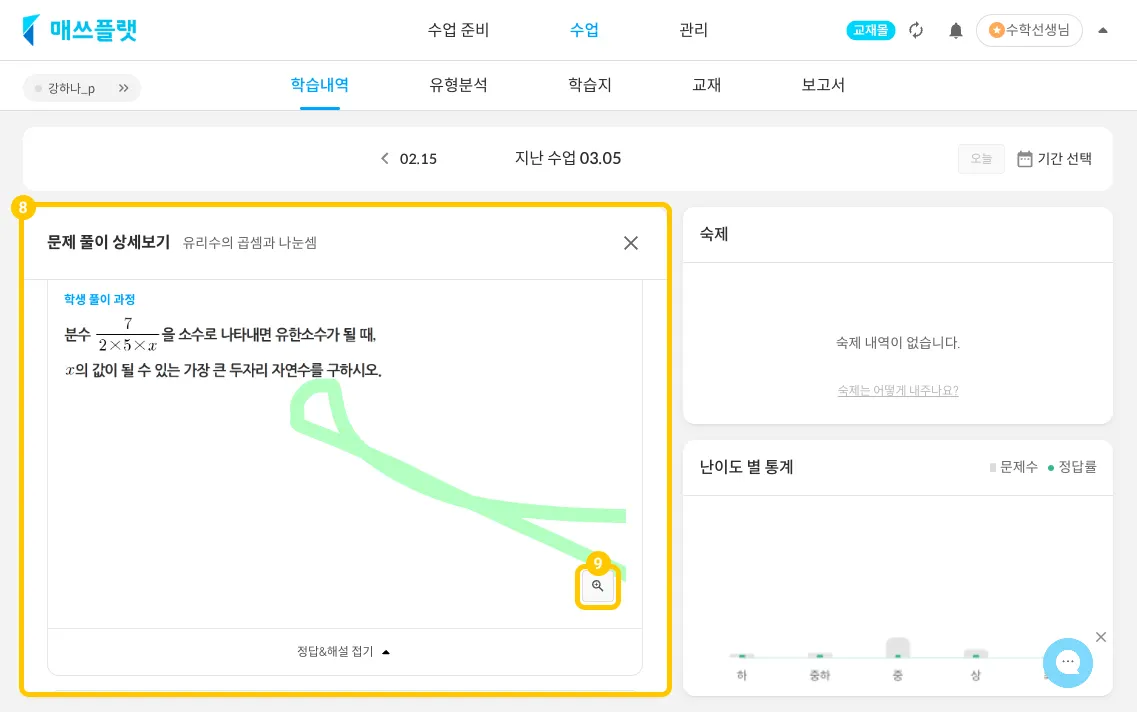Open the 관리 menu

(693, 30)
